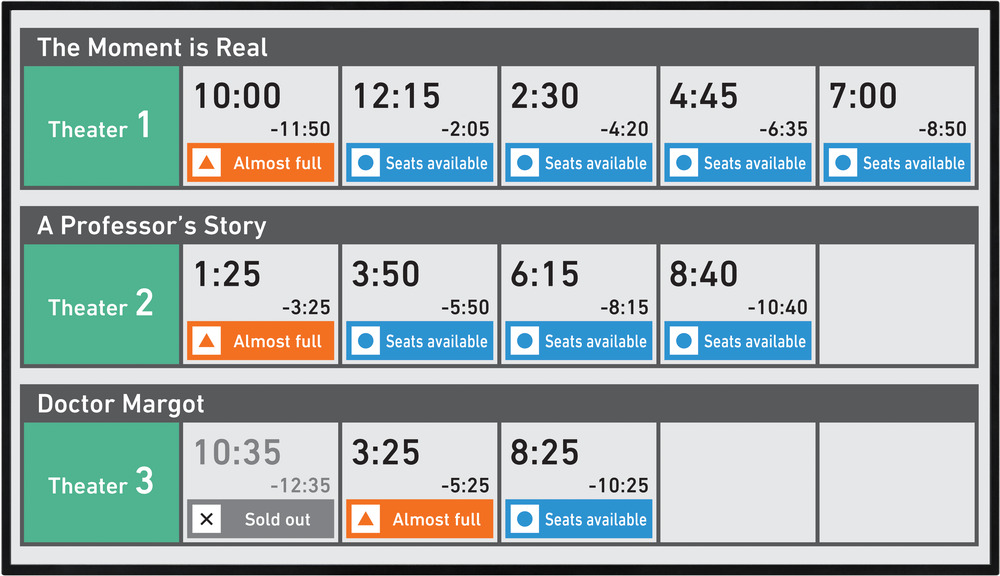Click the sold out X icon for 10:35

point(206,519)
